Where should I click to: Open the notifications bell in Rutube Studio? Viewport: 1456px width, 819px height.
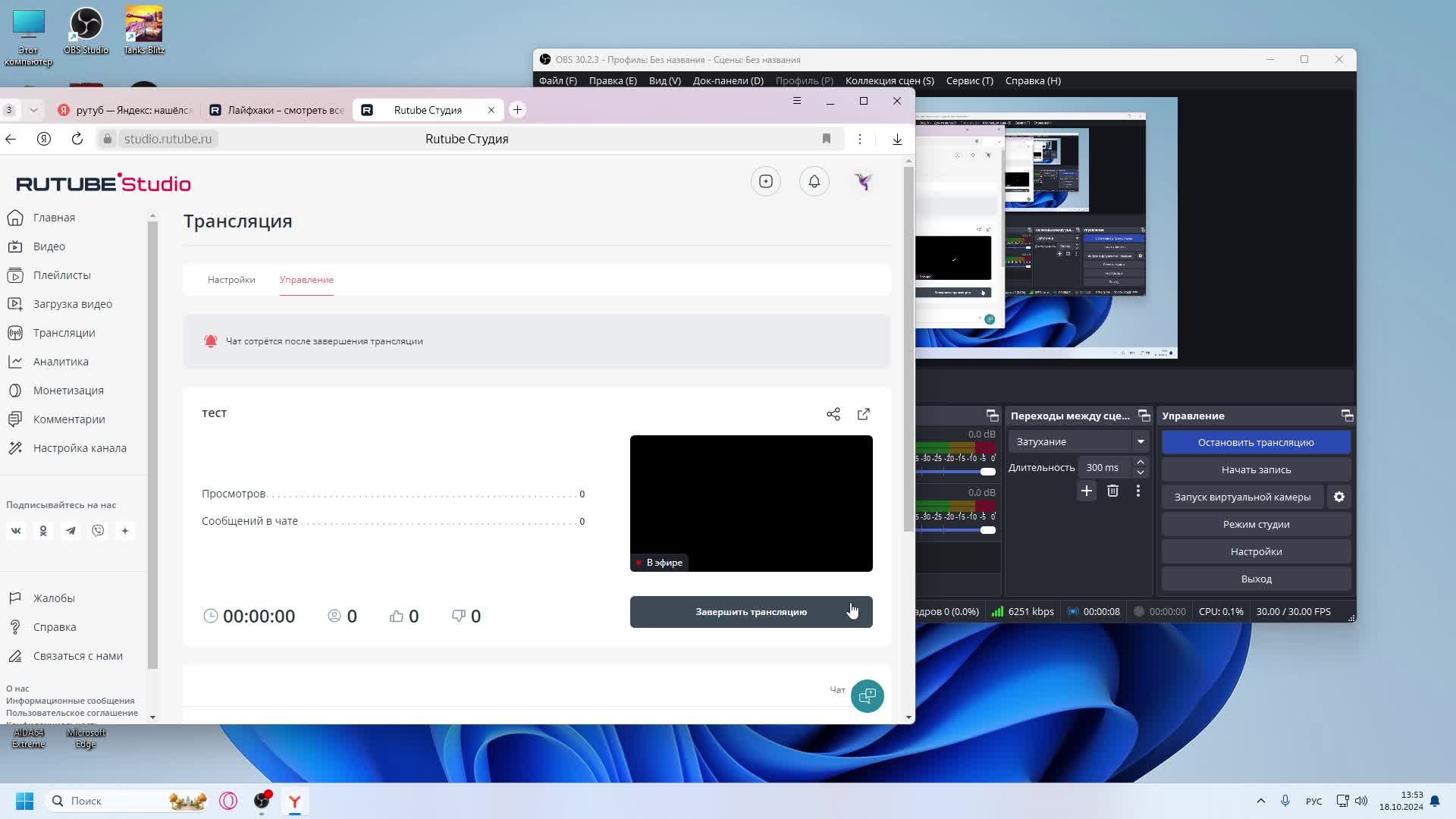814,181
